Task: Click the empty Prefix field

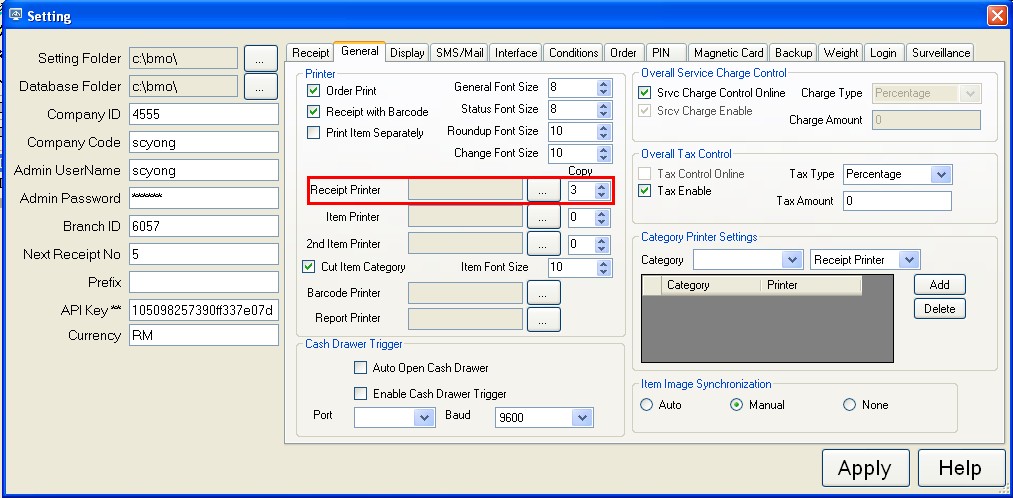Action: pyautogui.click(x=204, y=282)
